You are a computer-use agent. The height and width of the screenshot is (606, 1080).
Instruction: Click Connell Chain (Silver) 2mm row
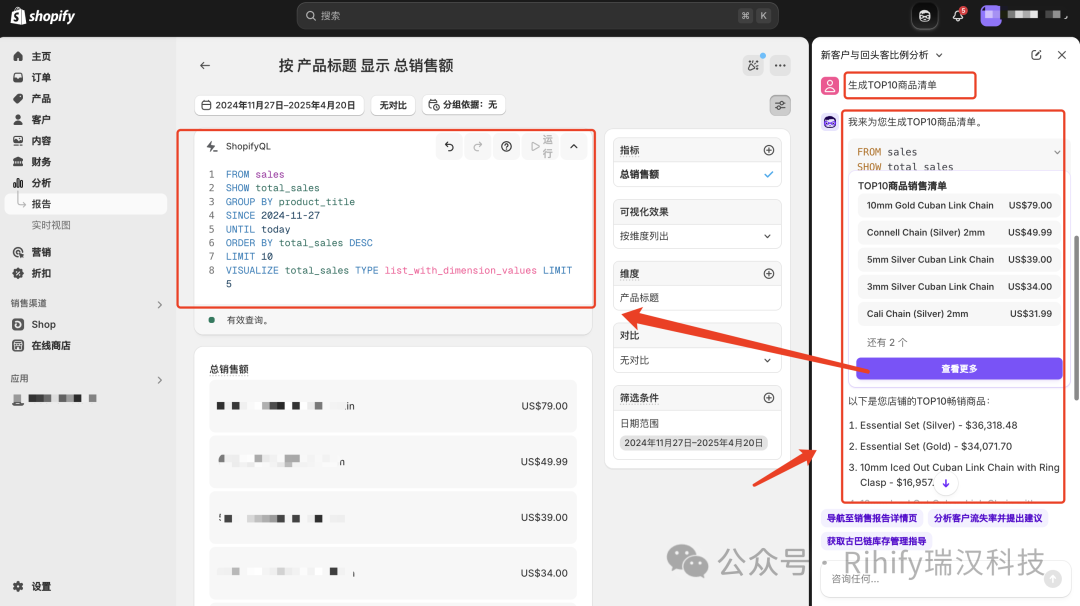click(x=959, y=232)
